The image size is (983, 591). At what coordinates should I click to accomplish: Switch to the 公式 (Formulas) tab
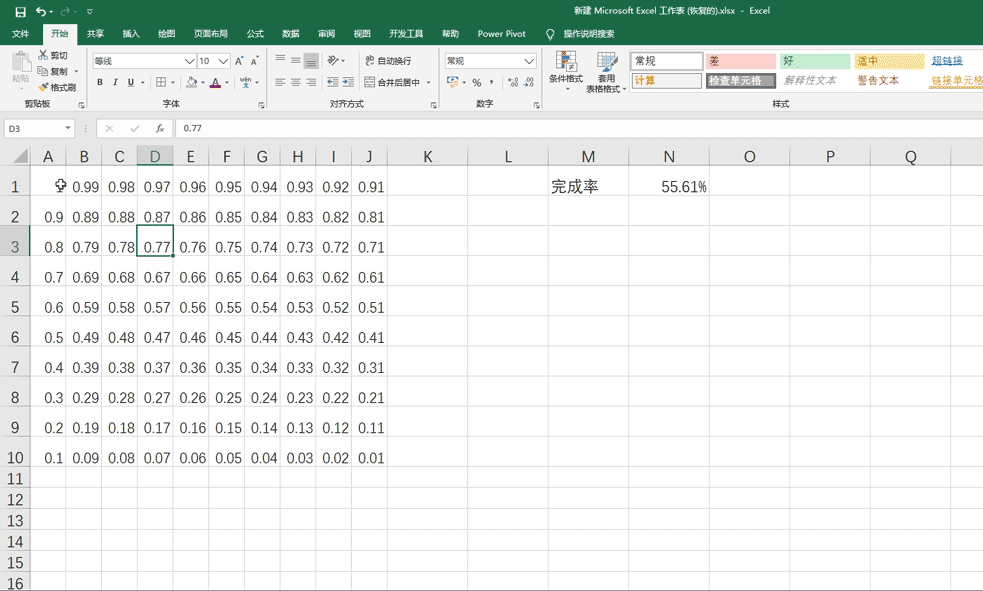coord(255,34)
